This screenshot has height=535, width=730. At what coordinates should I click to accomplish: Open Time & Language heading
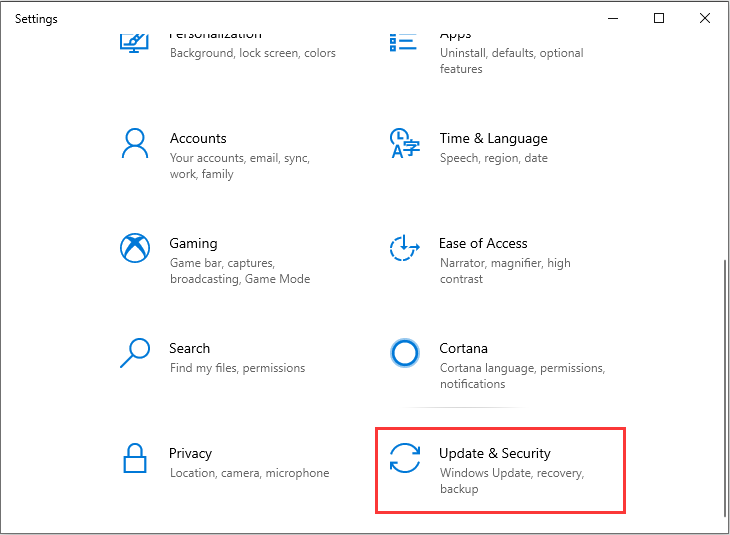(x=493, y=138)
